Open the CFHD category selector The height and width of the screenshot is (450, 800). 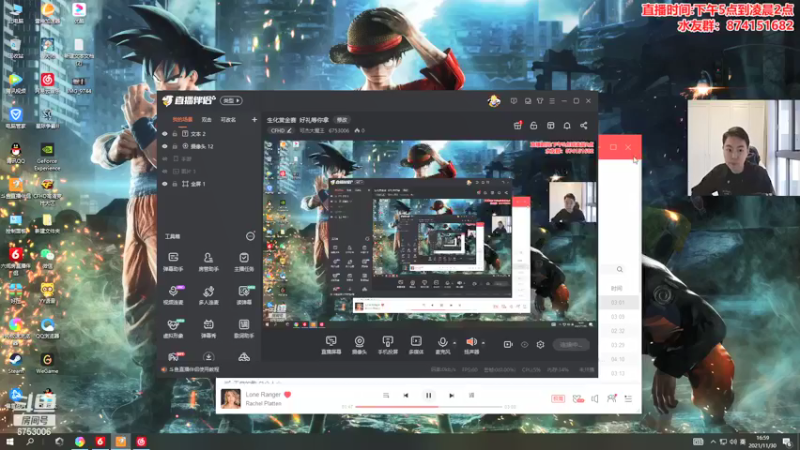point(281,131)
